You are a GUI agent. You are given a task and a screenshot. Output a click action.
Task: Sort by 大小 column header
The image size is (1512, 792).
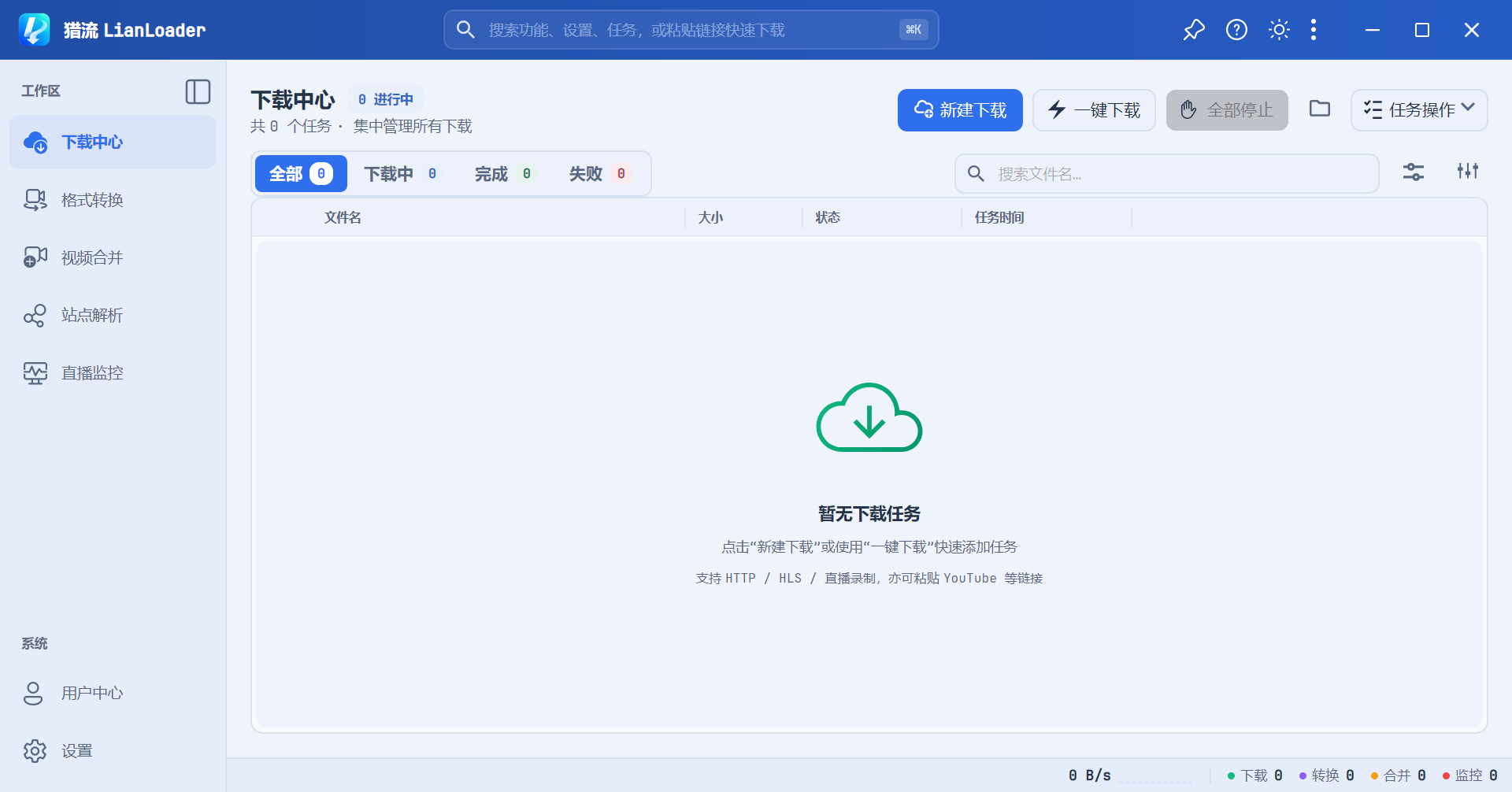point(710,217)
